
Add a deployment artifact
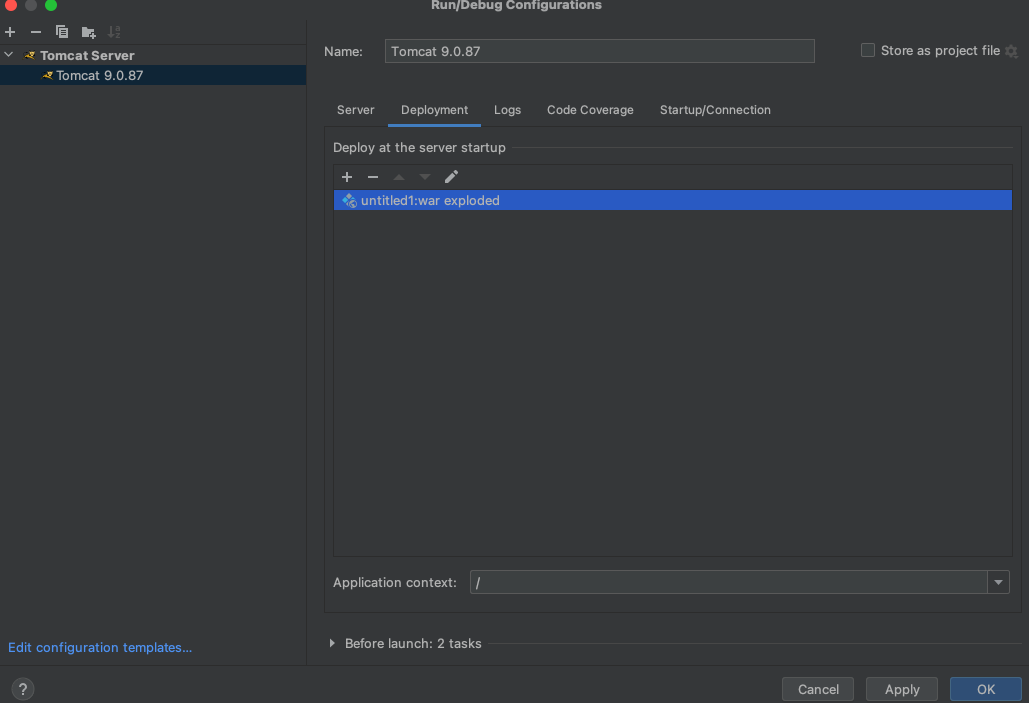point(346,177)
